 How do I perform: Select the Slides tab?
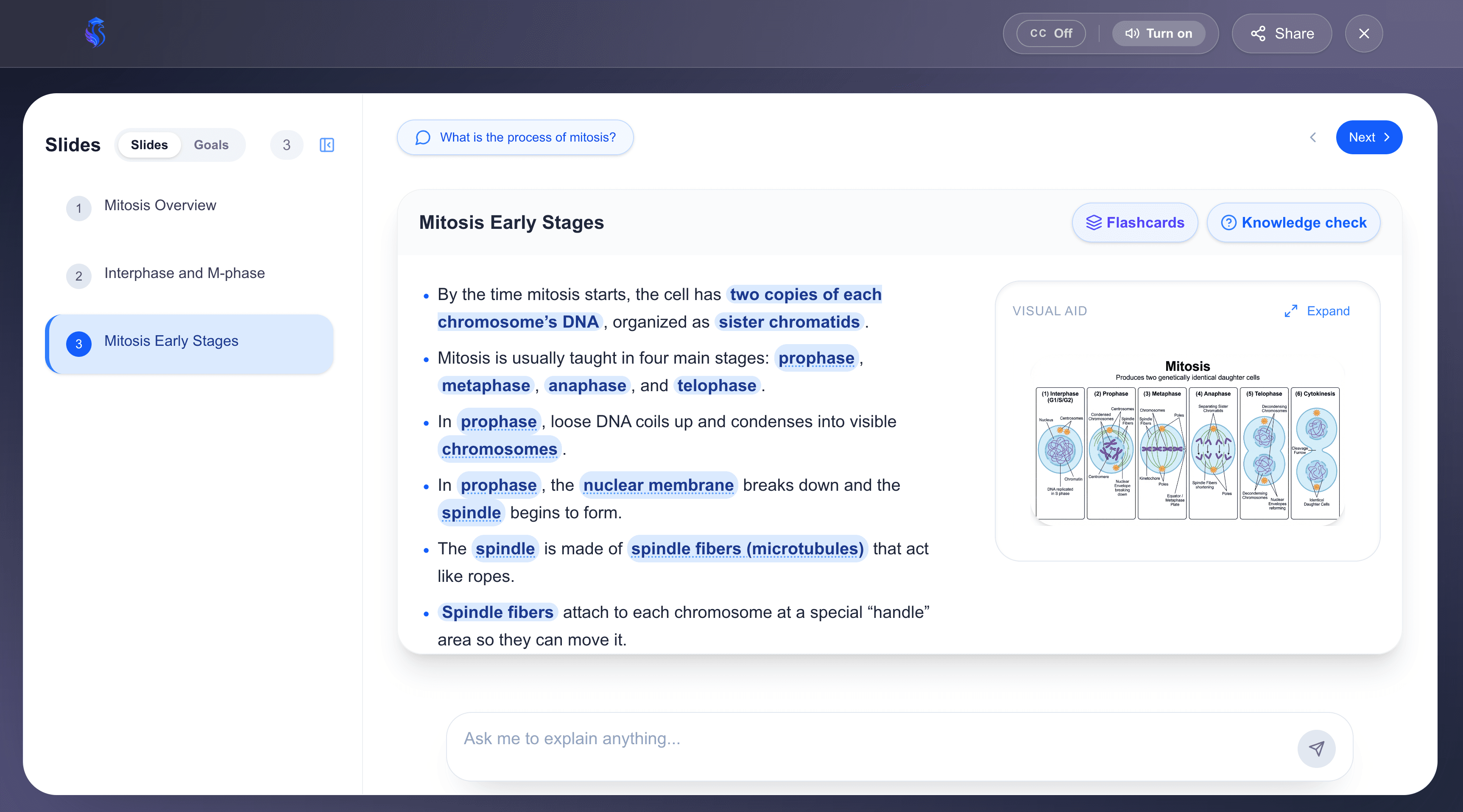point(149,145)
